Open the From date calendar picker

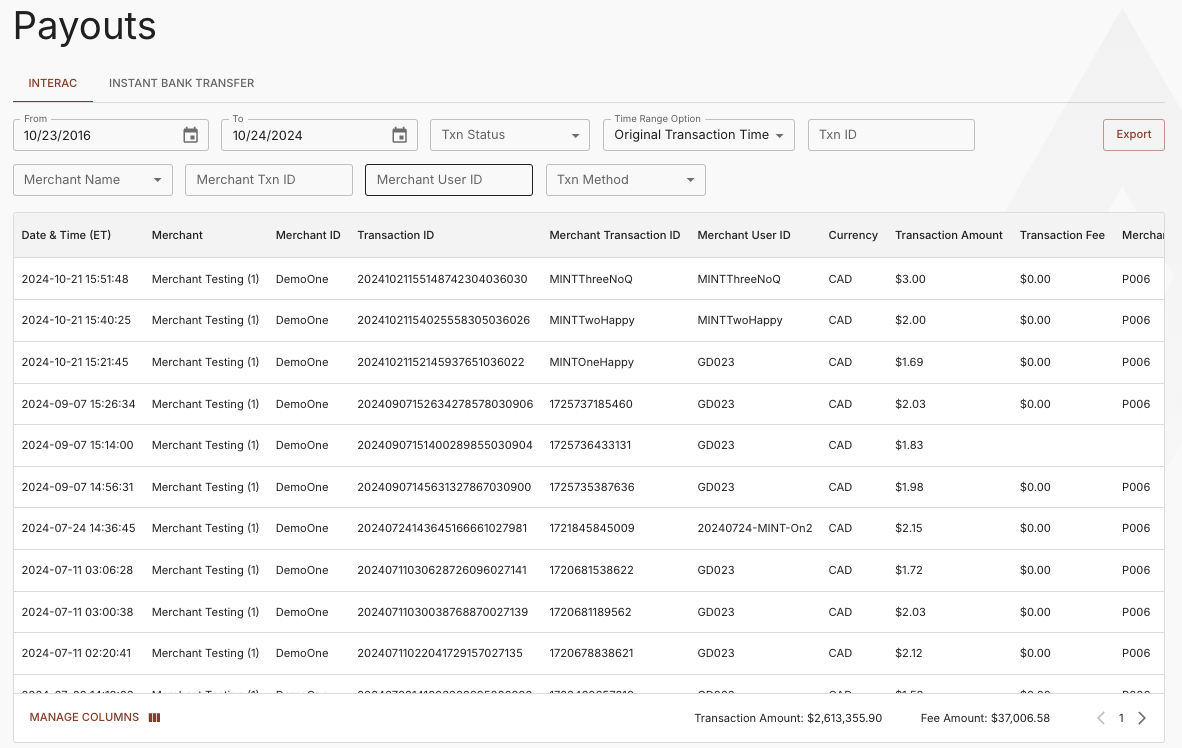[x=190, y=134]
